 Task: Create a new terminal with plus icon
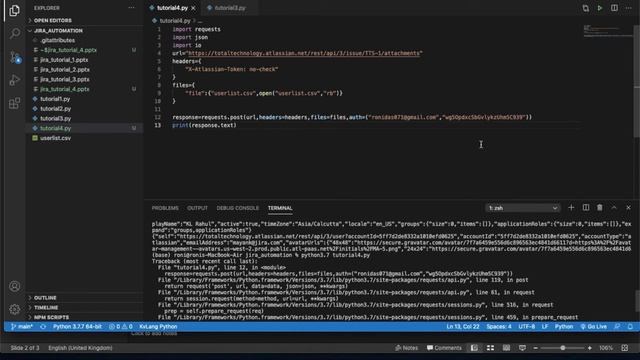(x=571, y=208)
